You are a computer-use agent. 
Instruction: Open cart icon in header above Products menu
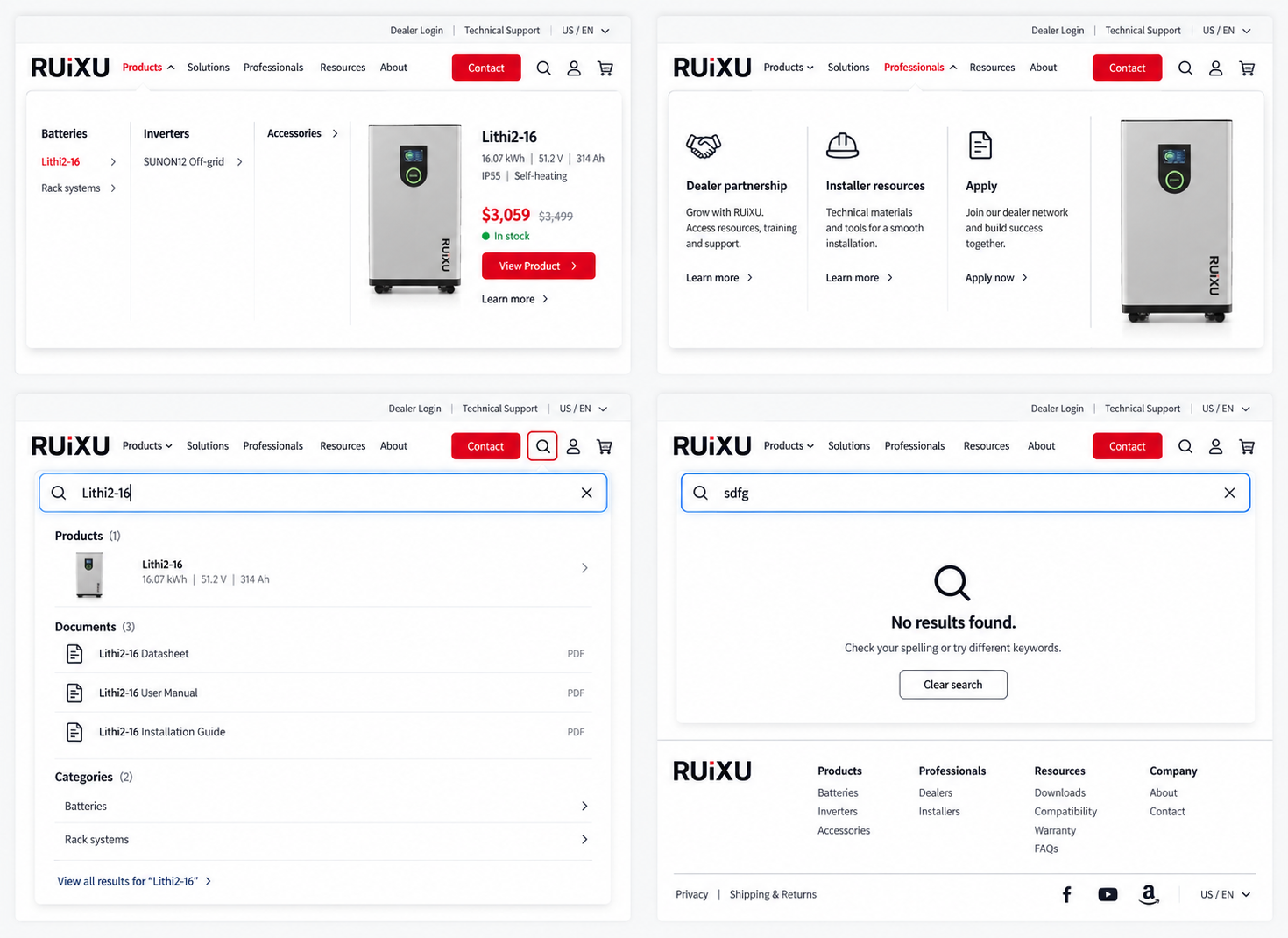click(x=605, y=68)
